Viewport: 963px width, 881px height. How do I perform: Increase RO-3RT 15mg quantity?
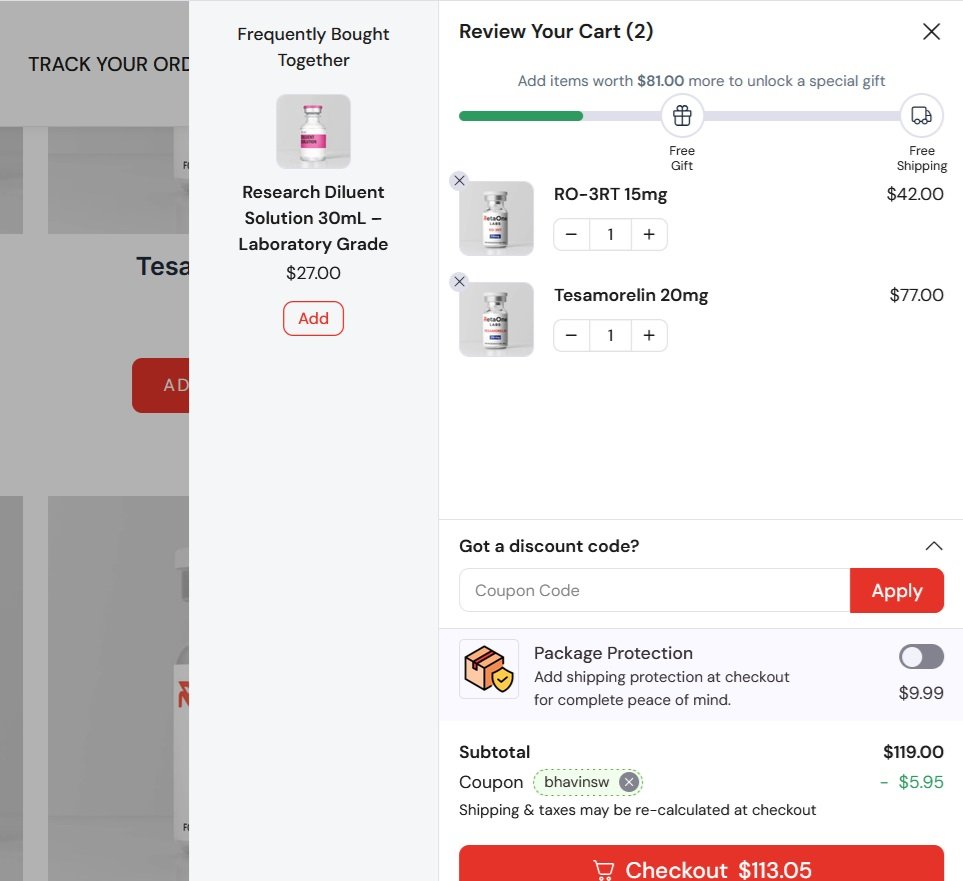click(x=649, y=235)
